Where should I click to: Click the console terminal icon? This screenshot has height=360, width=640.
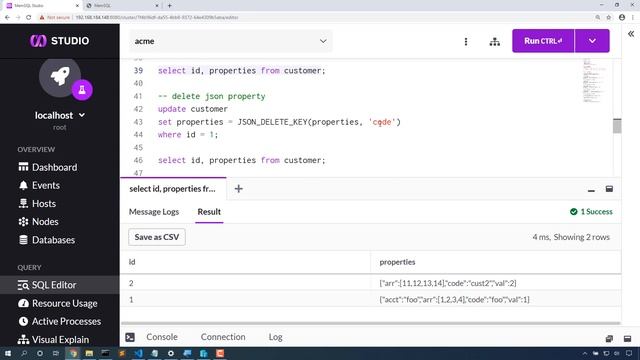(x=130, y=337)
